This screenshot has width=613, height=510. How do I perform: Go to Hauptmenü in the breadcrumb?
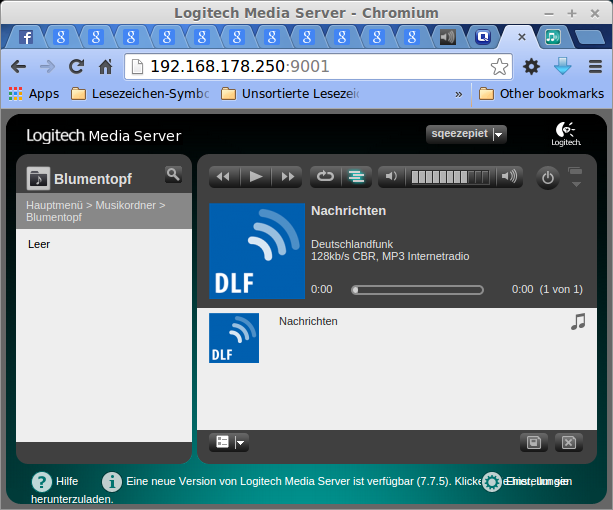pos(55,204)
